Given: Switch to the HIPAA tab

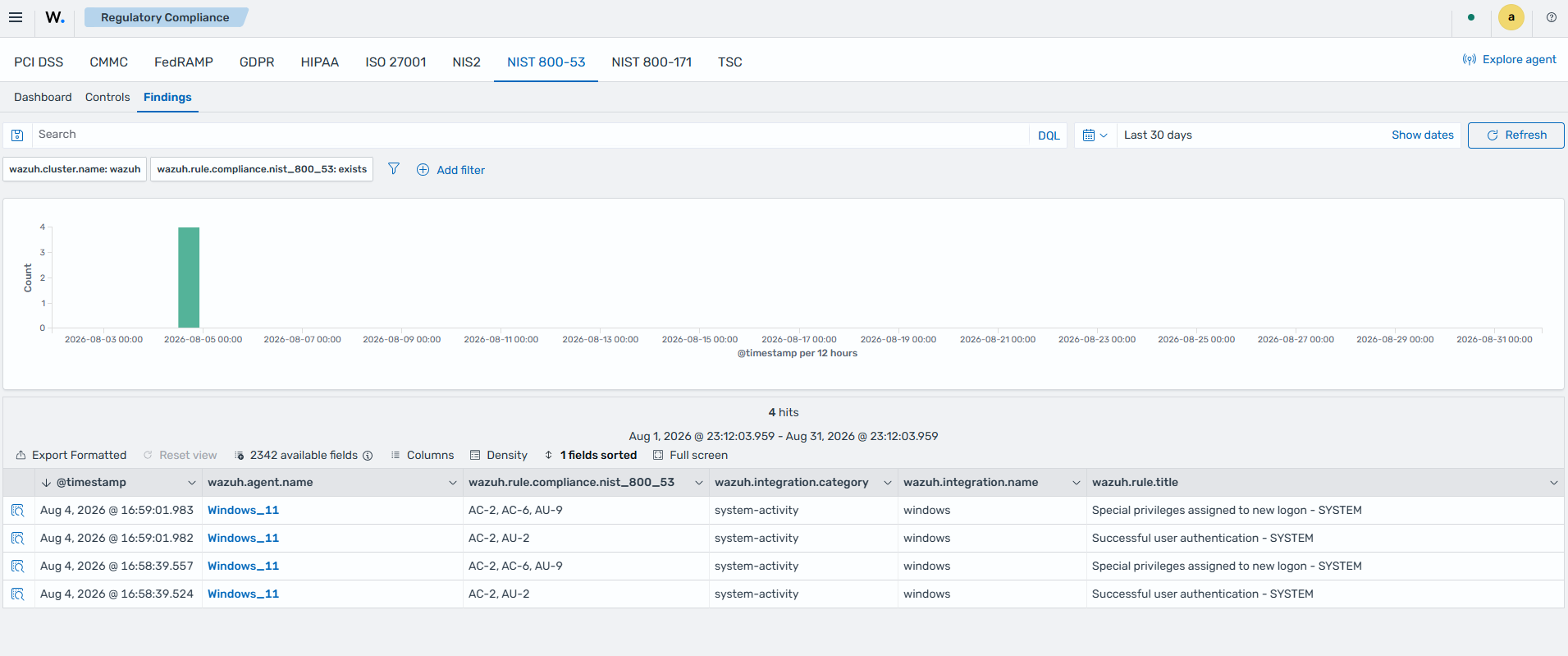Looking at the screenshot, I should point(320,62).
